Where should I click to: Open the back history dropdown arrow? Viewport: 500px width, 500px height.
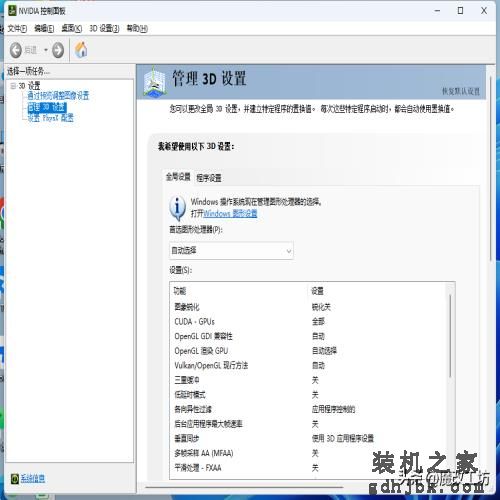[x=46, y=50]
